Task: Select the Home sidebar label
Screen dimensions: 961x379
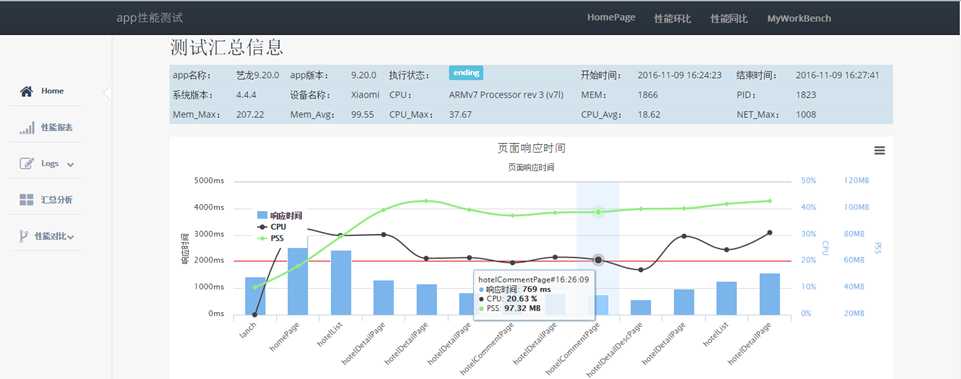Action: tap(52, 91)
